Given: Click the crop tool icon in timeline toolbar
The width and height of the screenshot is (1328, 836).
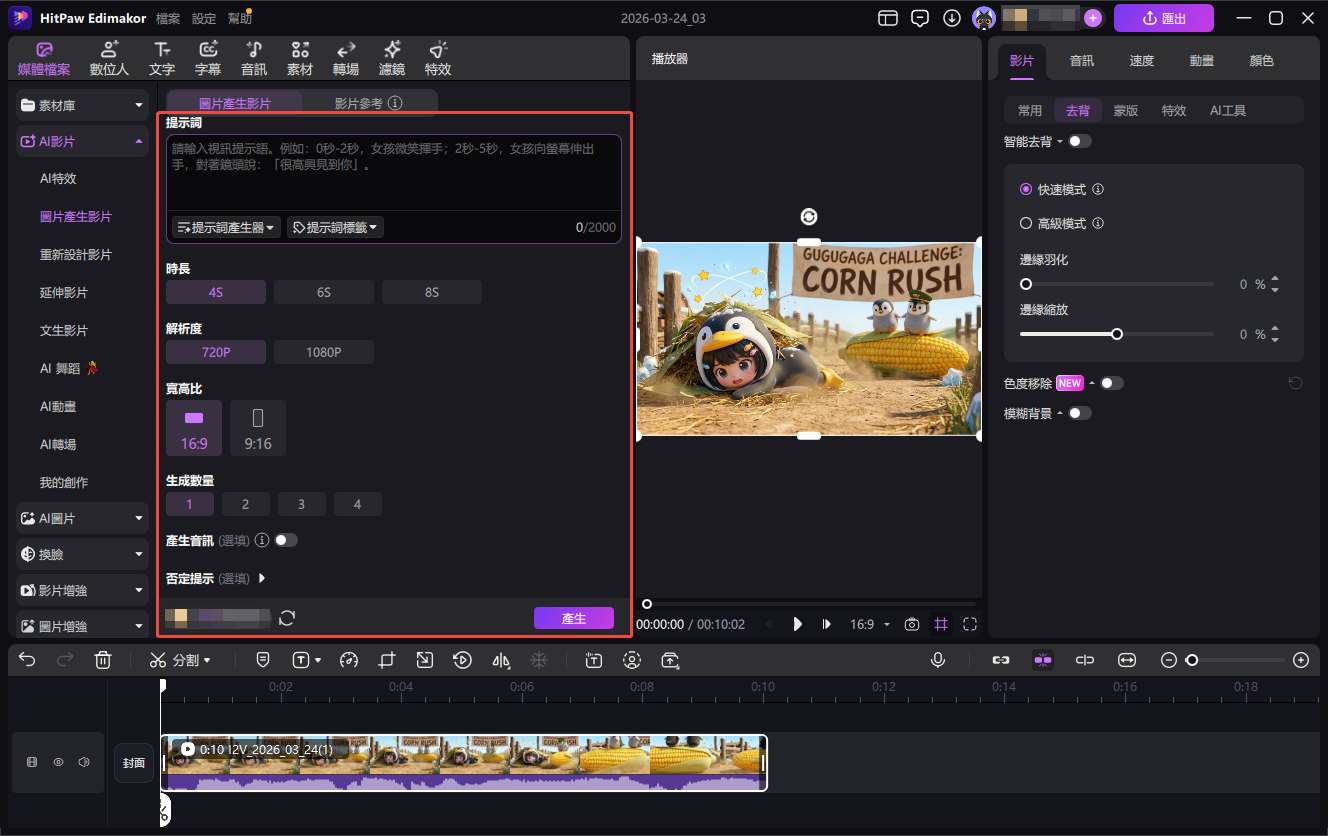Looking at the screenshot, I should (x=387, y=660).
